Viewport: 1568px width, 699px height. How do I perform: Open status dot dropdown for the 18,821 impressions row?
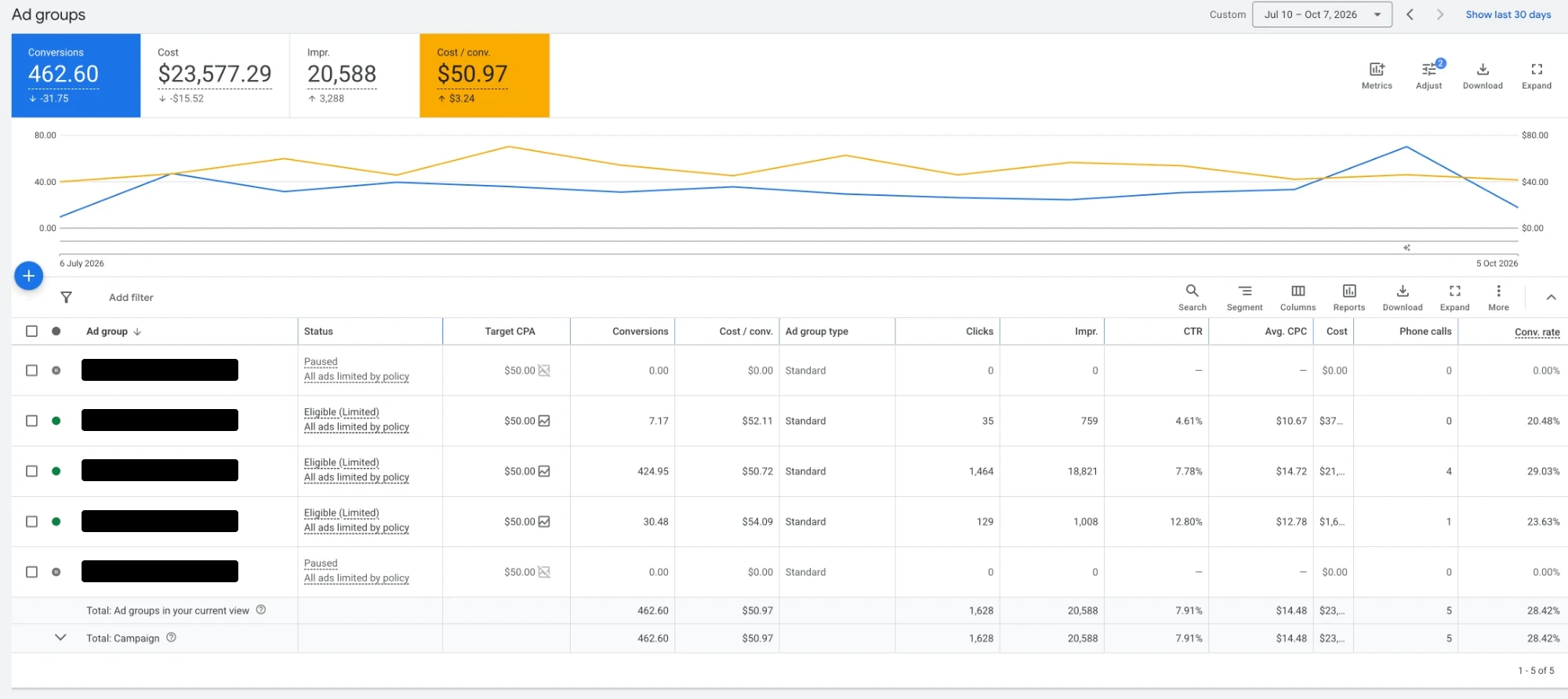56,472
